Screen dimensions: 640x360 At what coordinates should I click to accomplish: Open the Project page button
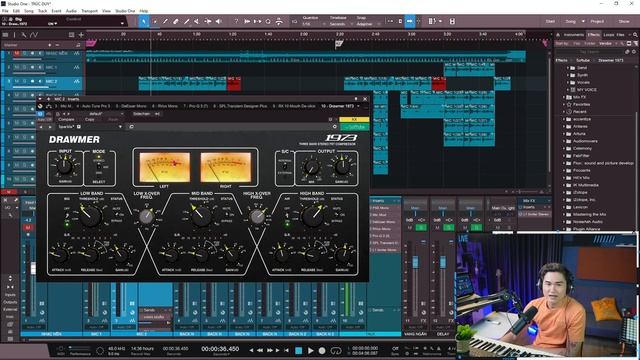tap(597, 21)
